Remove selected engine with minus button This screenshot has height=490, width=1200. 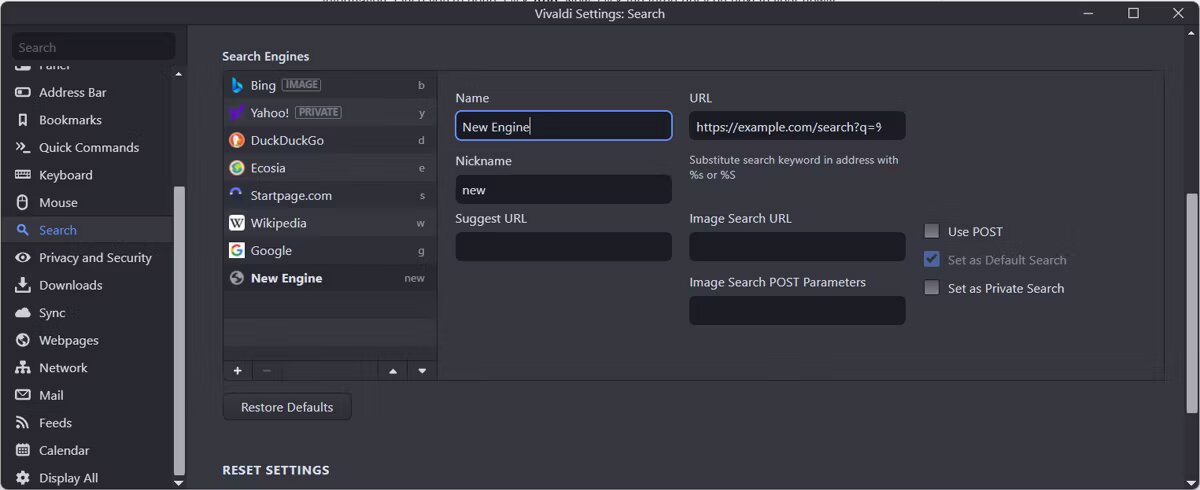click(x=266, y=371)
